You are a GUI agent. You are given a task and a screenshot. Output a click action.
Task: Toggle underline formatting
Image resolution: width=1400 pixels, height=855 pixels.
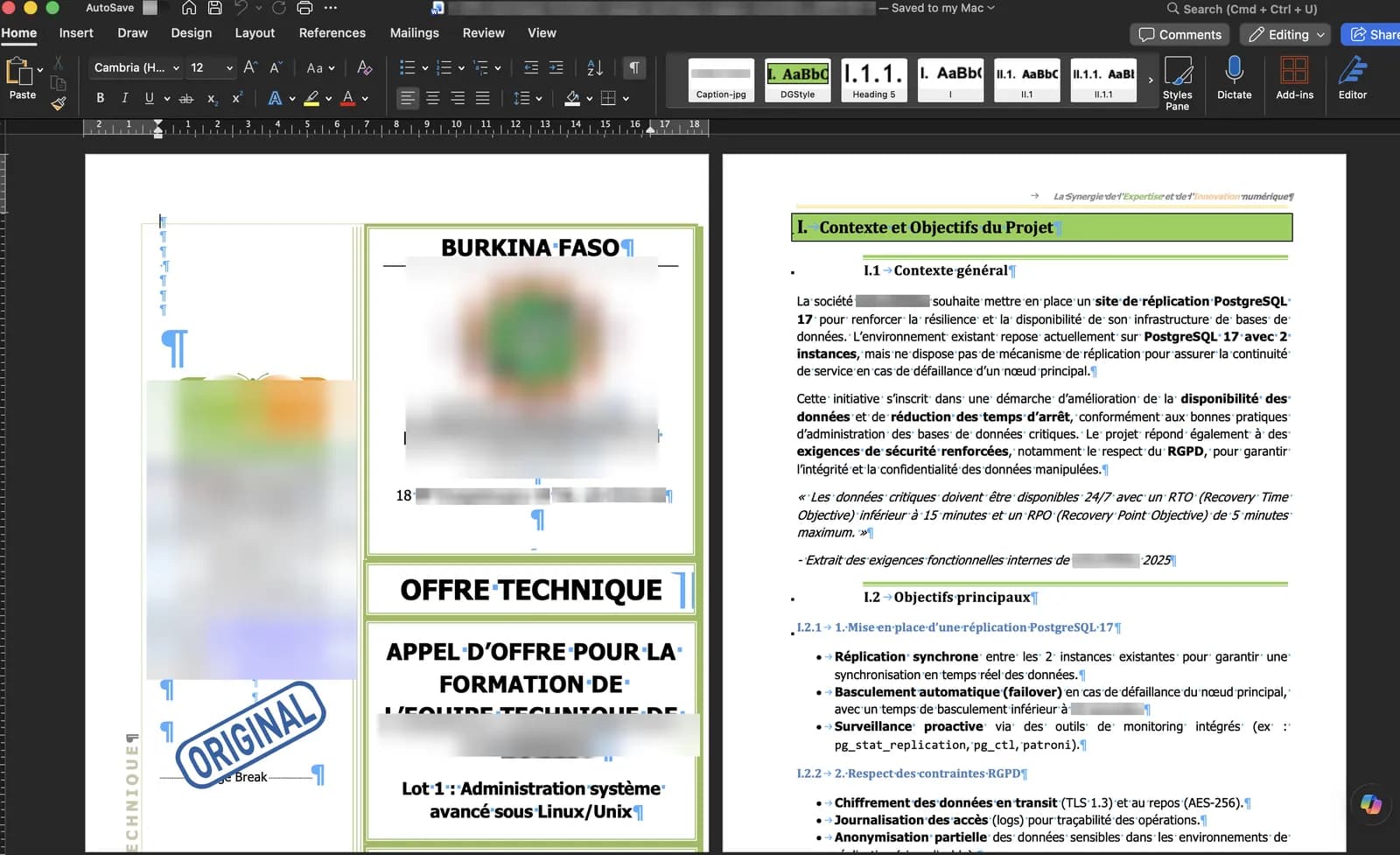149,98
